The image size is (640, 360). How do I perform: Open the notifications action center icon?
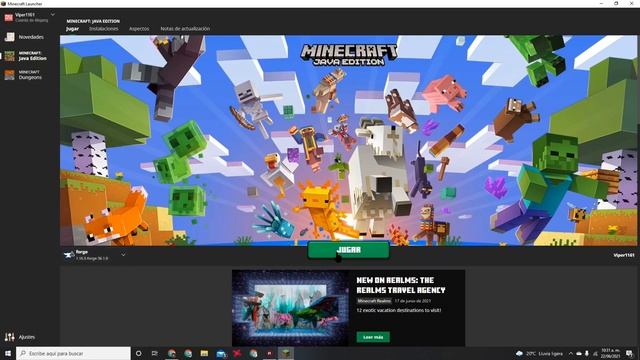tap(630, 353)
